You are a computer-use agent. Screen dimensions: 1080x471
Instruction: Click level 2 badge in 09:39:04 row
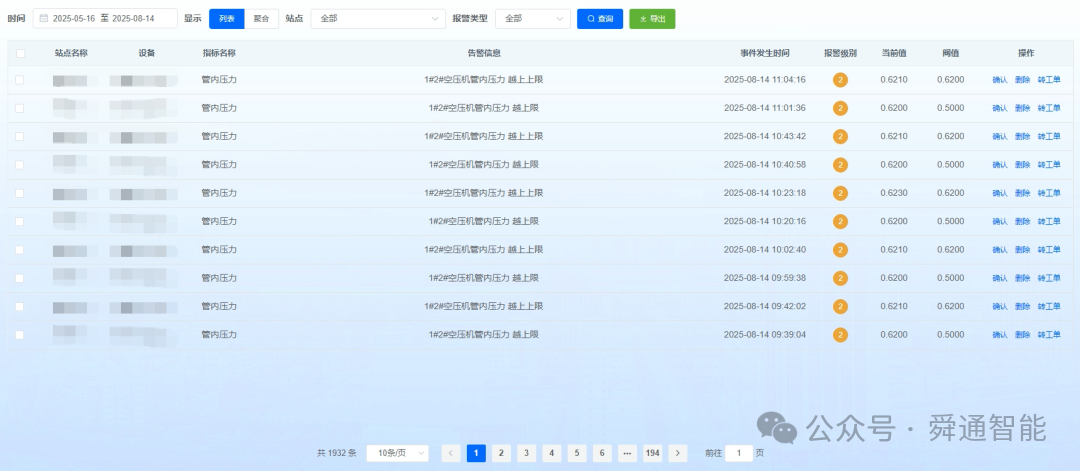840,335
